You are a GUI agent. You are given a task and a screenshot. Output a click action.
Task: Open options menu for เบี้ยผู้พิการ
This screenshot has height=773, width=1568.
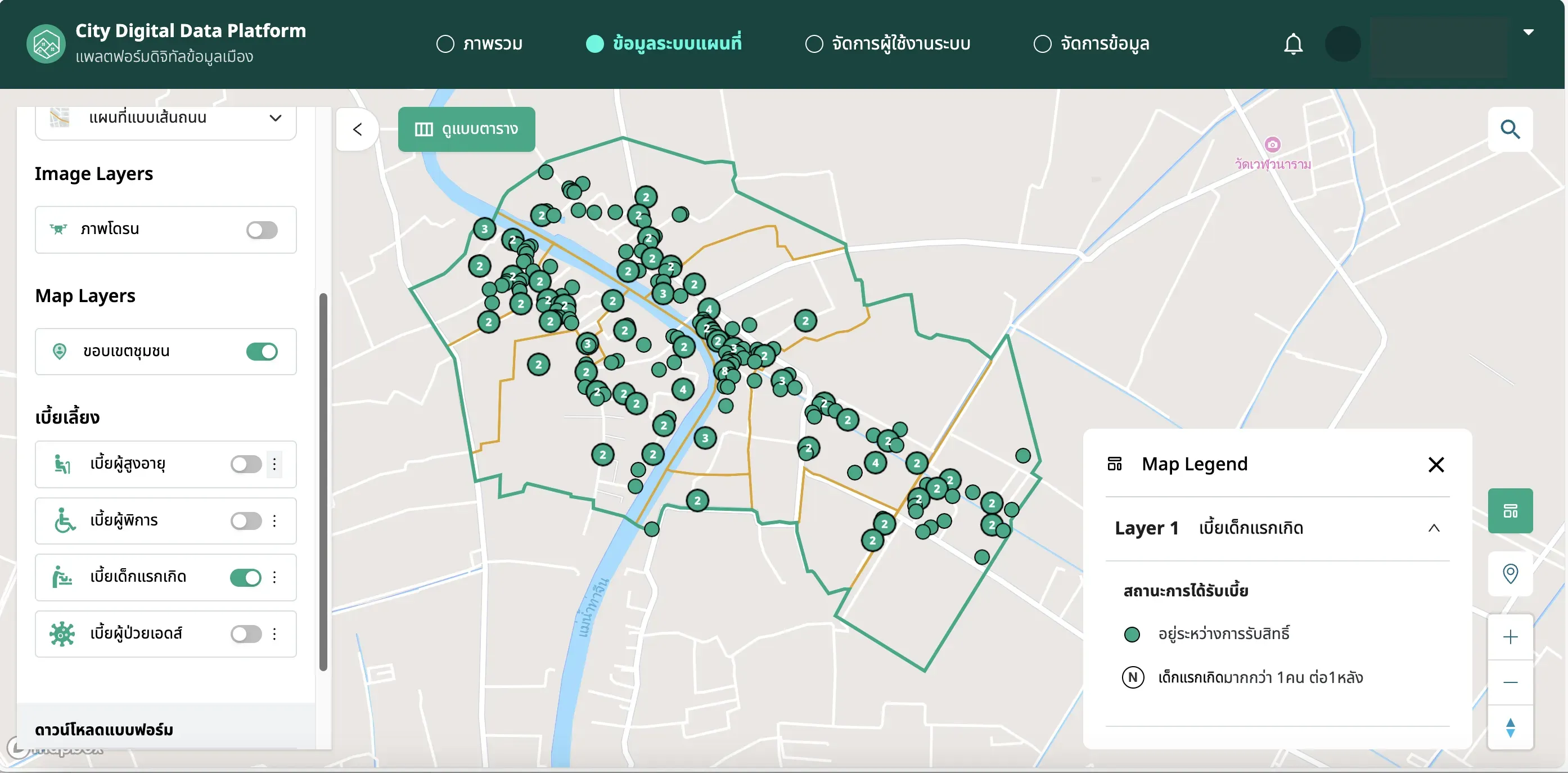(274, 520)
